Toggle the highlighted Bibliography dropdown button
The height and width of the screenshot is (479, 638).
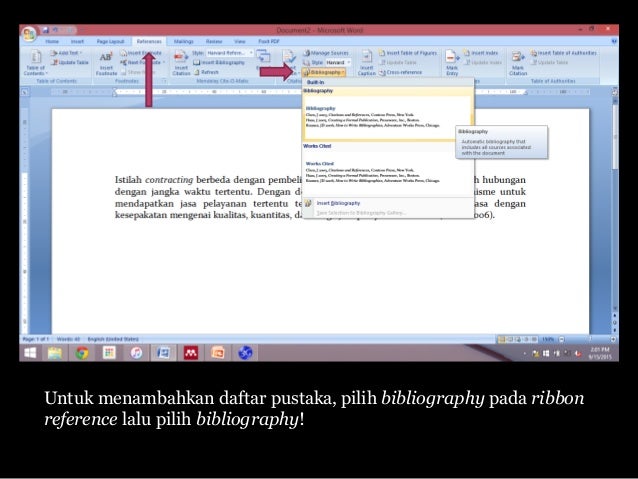(324, 72)
